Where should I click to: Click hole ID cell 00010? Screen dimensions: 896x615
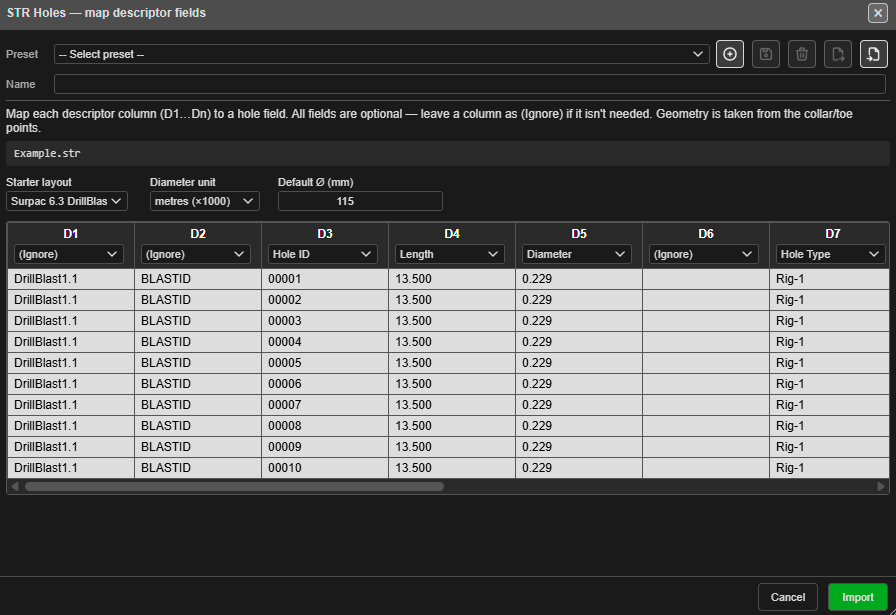[x=325, y=468]
